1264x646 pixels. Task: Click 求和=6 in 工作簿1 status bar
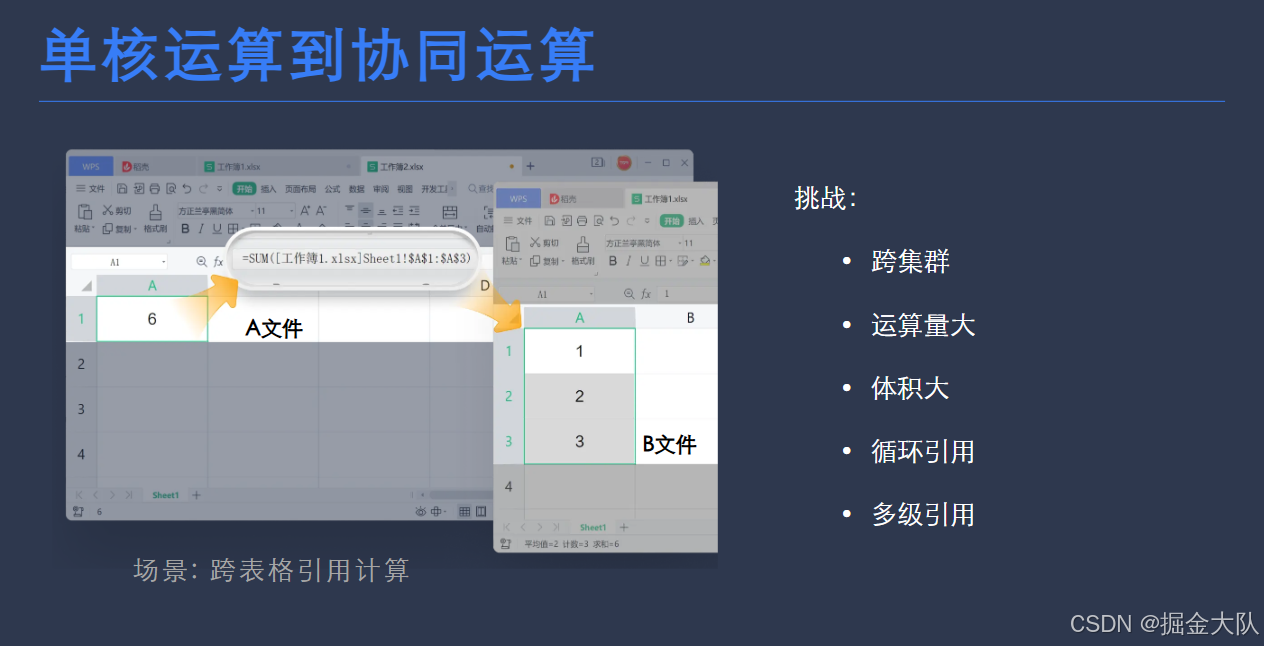[606, 544]
